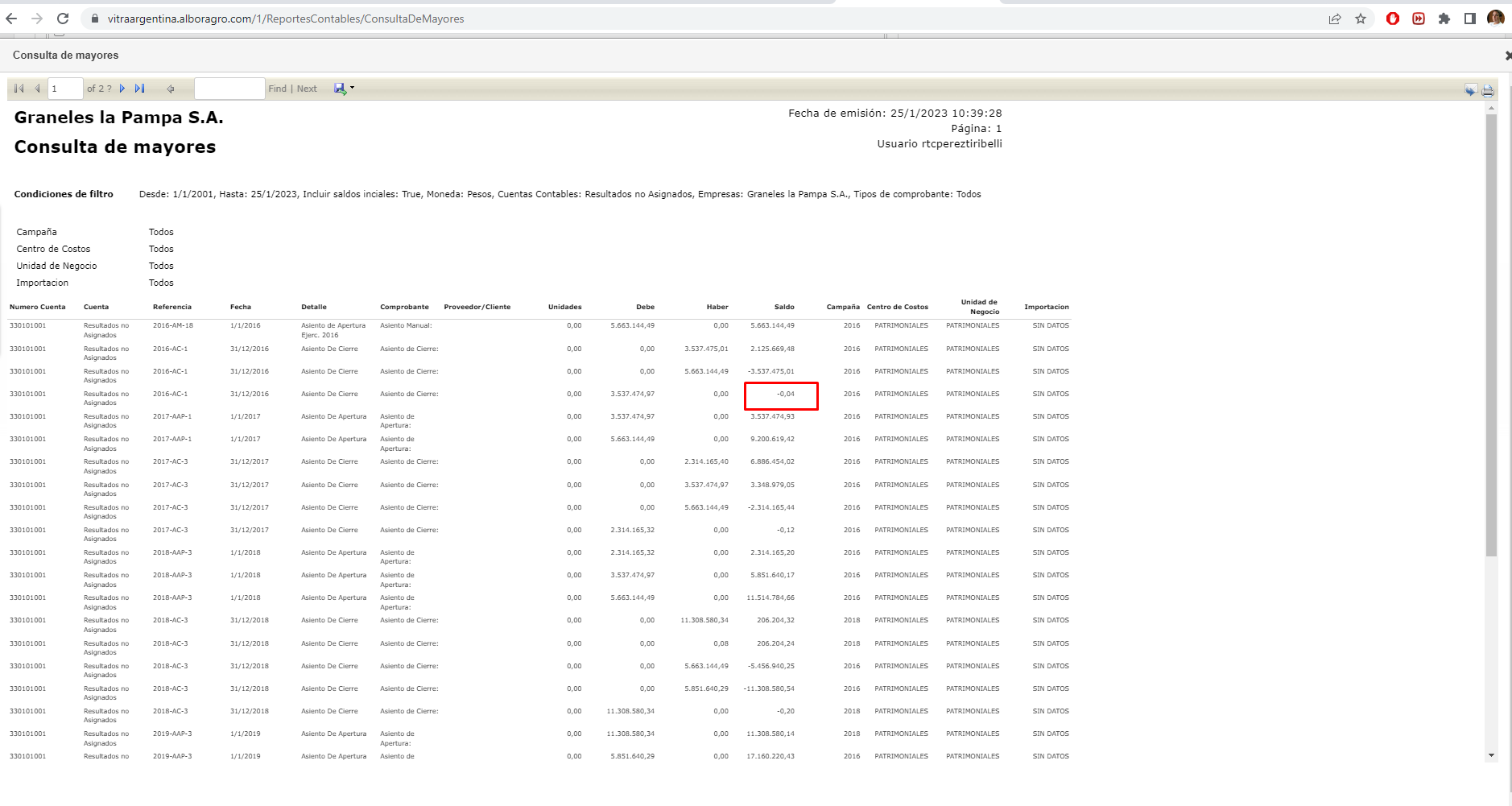Click the export save disk icon
1512x806 pixels.
(x=340, y=89)
